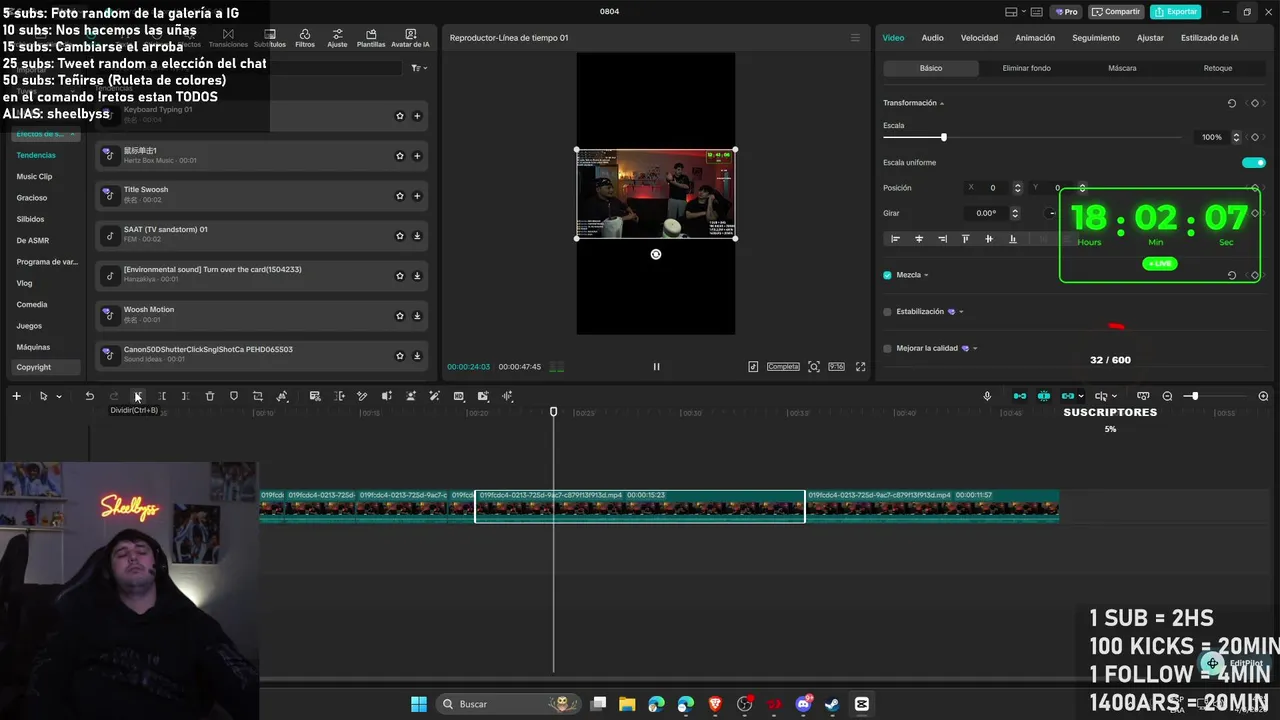The image size is (1280, 720).
Task: Toggle the auto snapping icon
Action: point(1043,396)
